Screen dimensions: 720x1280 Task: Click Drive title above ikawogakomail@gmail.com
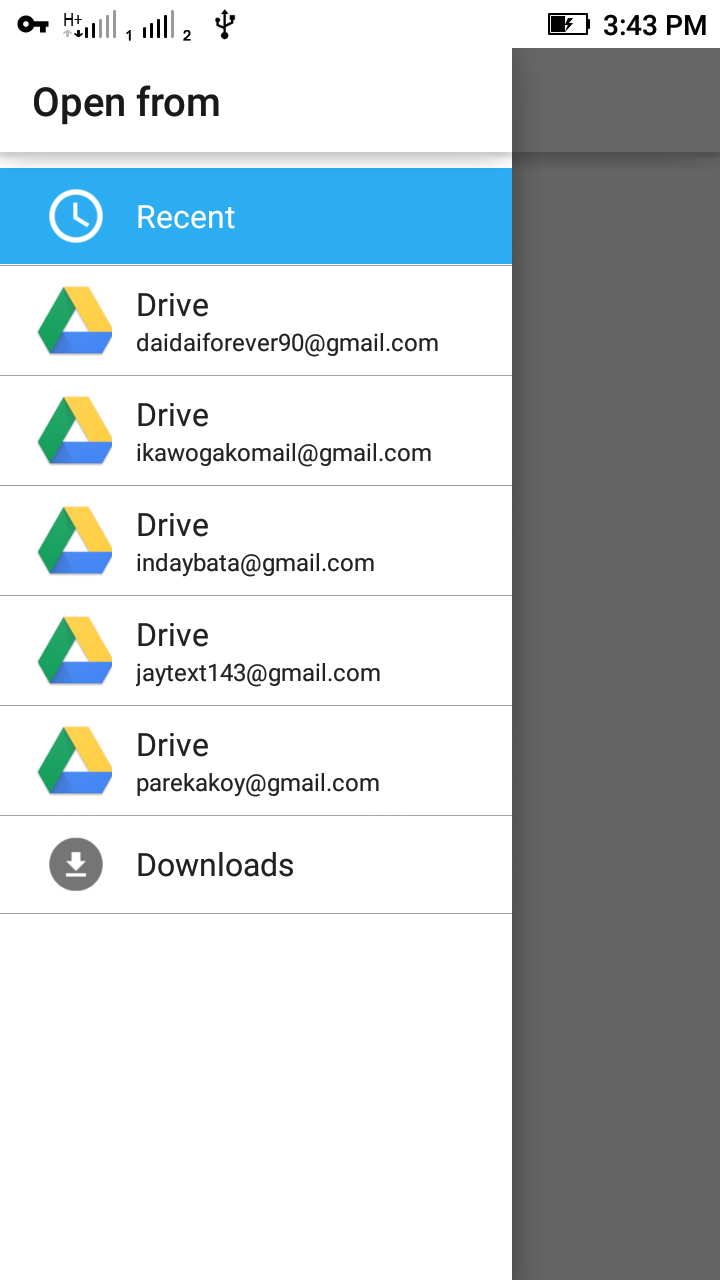172,415
